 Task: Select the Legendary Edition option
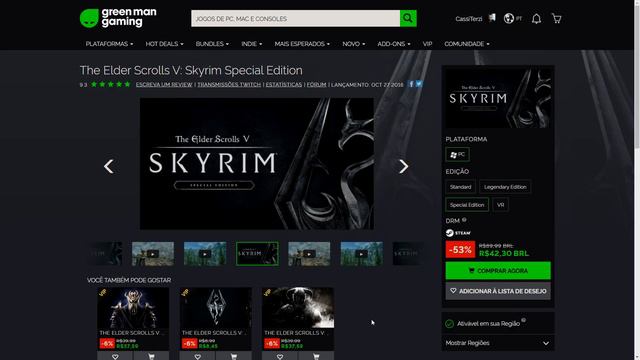click(x=505, y=187)
